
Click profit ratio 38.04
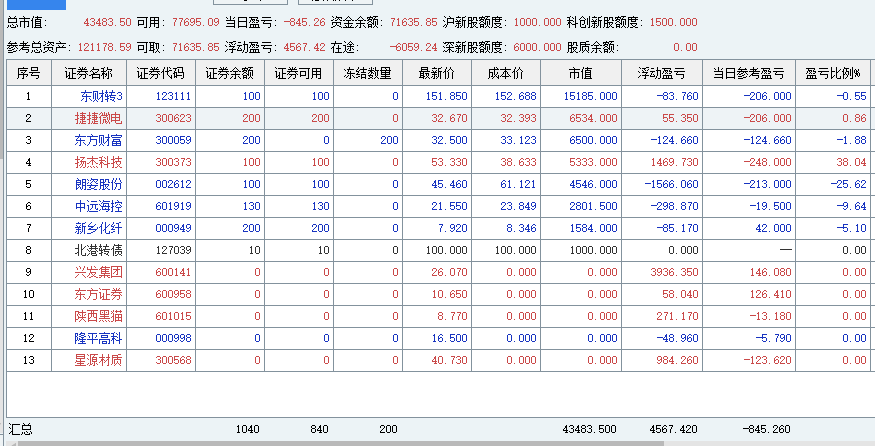[852, 162]
